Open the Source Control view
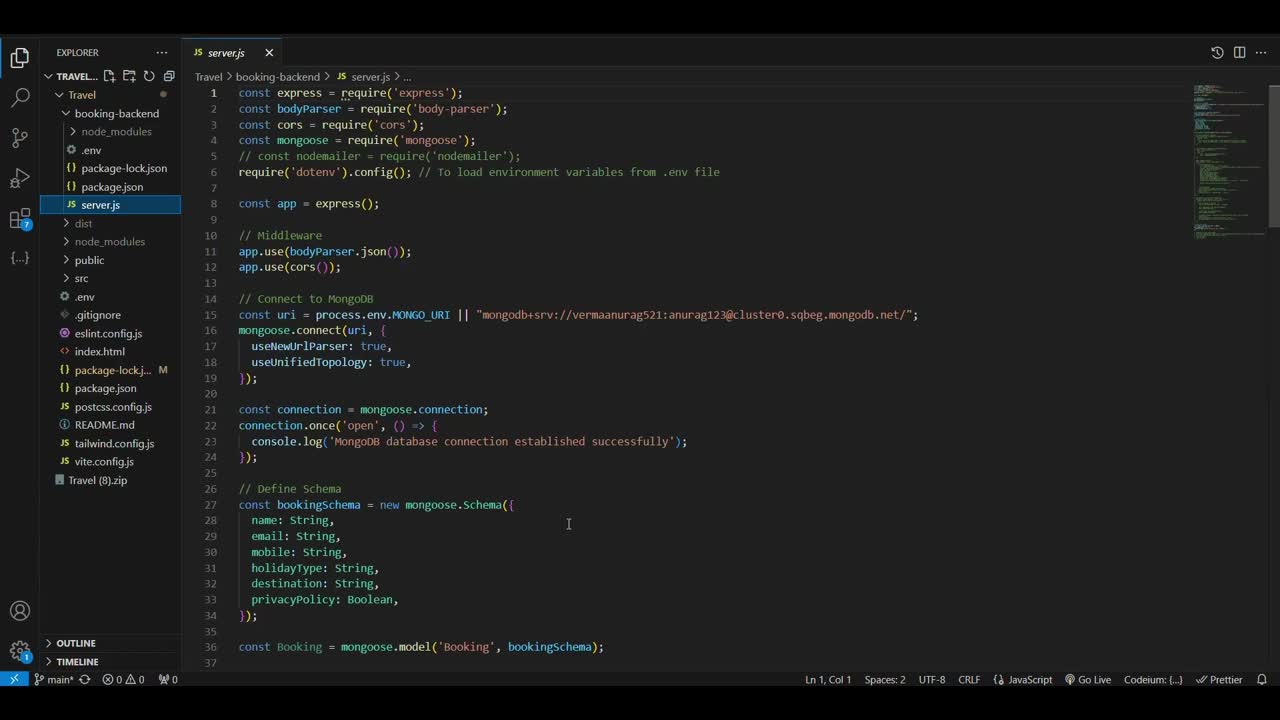 pyautogui.click(x=20, y=138)
